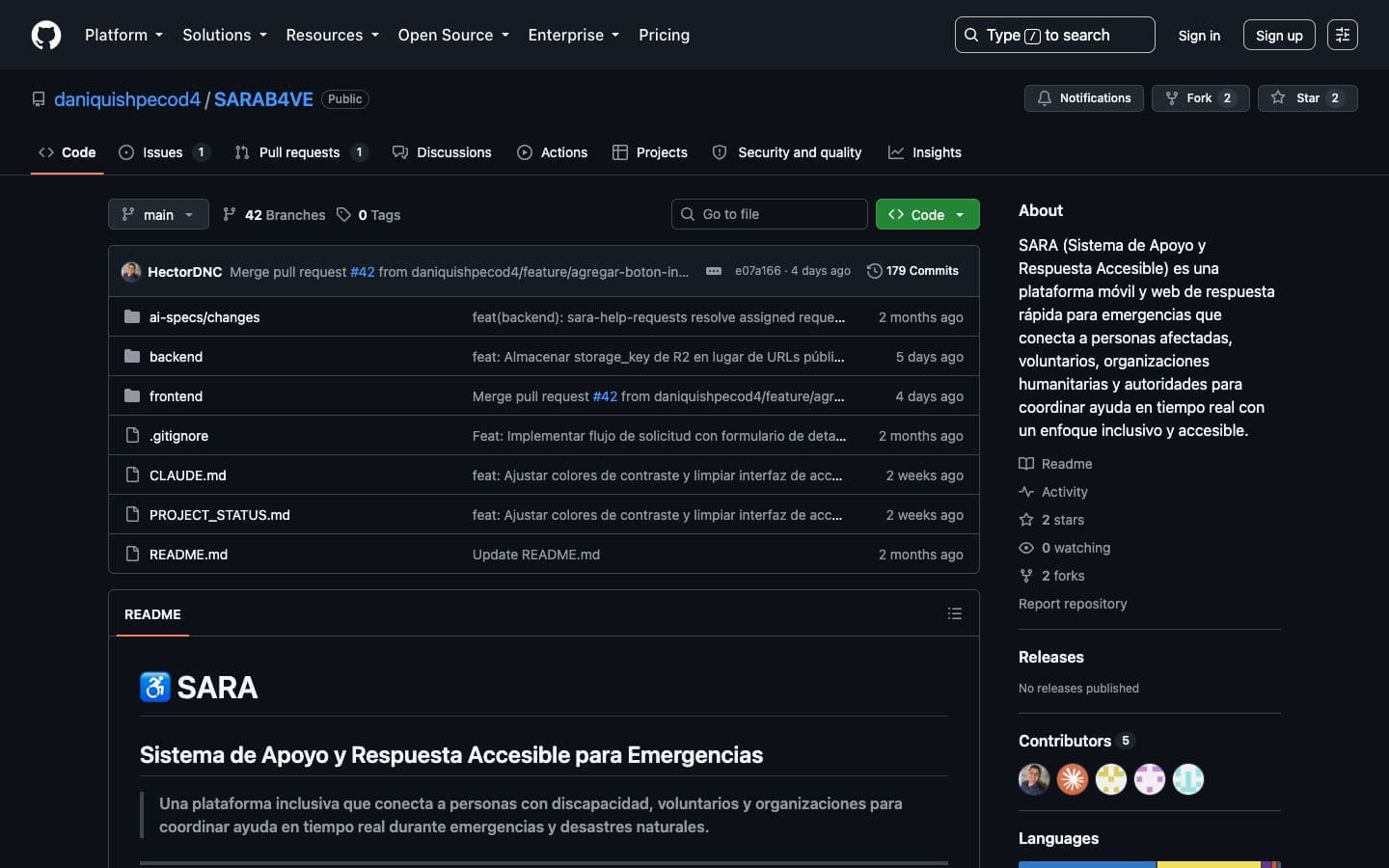
Task: Switch to the Pull requests tab
Action: 301,152
